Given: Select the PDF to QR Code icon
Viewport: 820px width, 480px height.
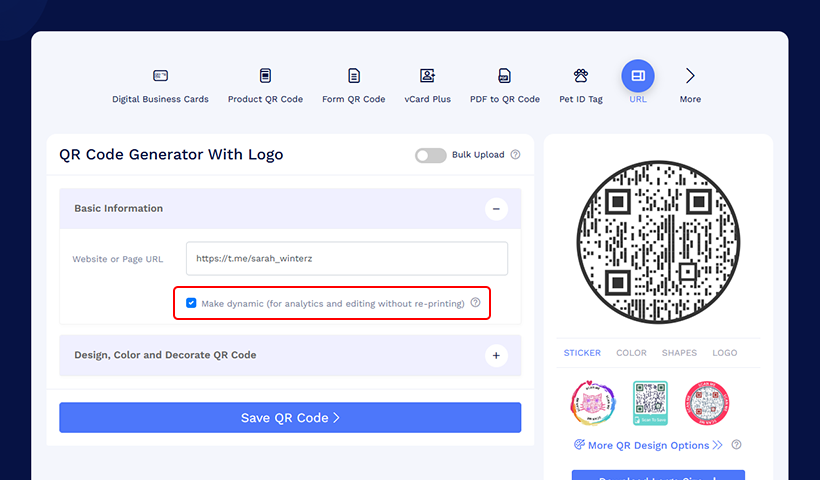Looking at the screenshot, I should click(x=504, y=76).
